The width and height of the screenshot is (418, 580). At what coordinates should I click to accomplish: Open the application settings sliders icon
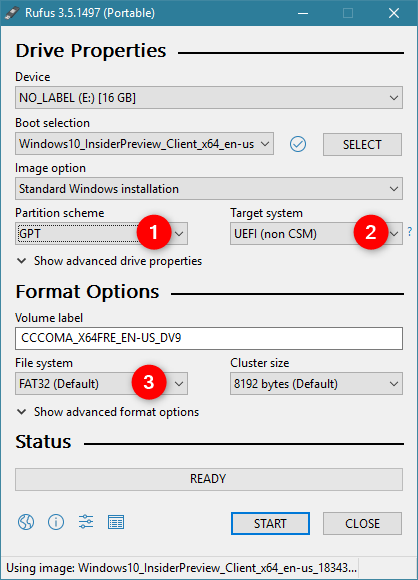coord(86,522)
